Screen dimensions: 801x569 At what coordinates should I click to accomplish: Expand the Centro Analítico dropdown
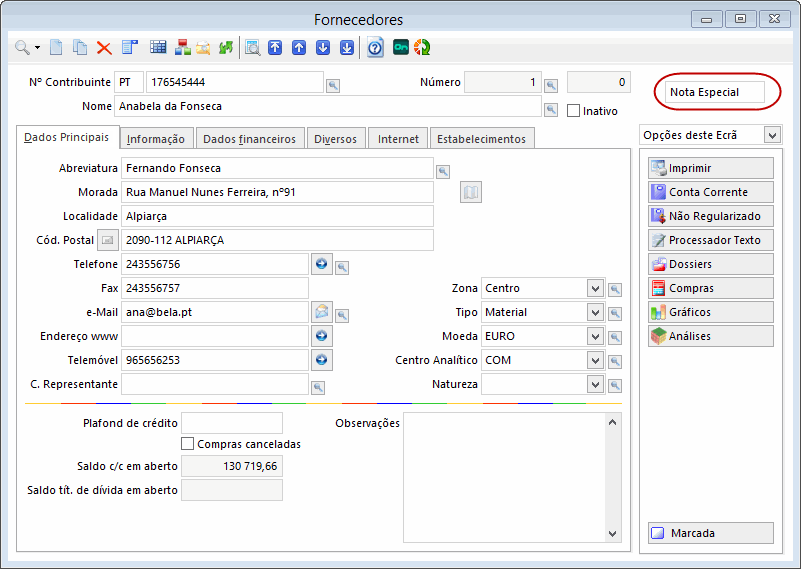click(595, 360)
